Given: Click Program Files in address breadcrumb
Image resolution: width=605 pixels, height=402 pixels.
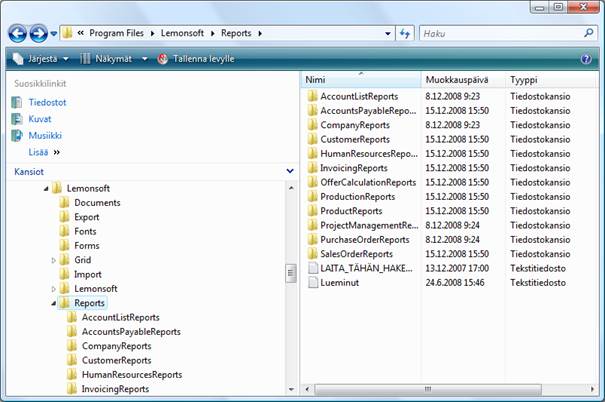Looking at the screenshot, I should pos(117,33).
